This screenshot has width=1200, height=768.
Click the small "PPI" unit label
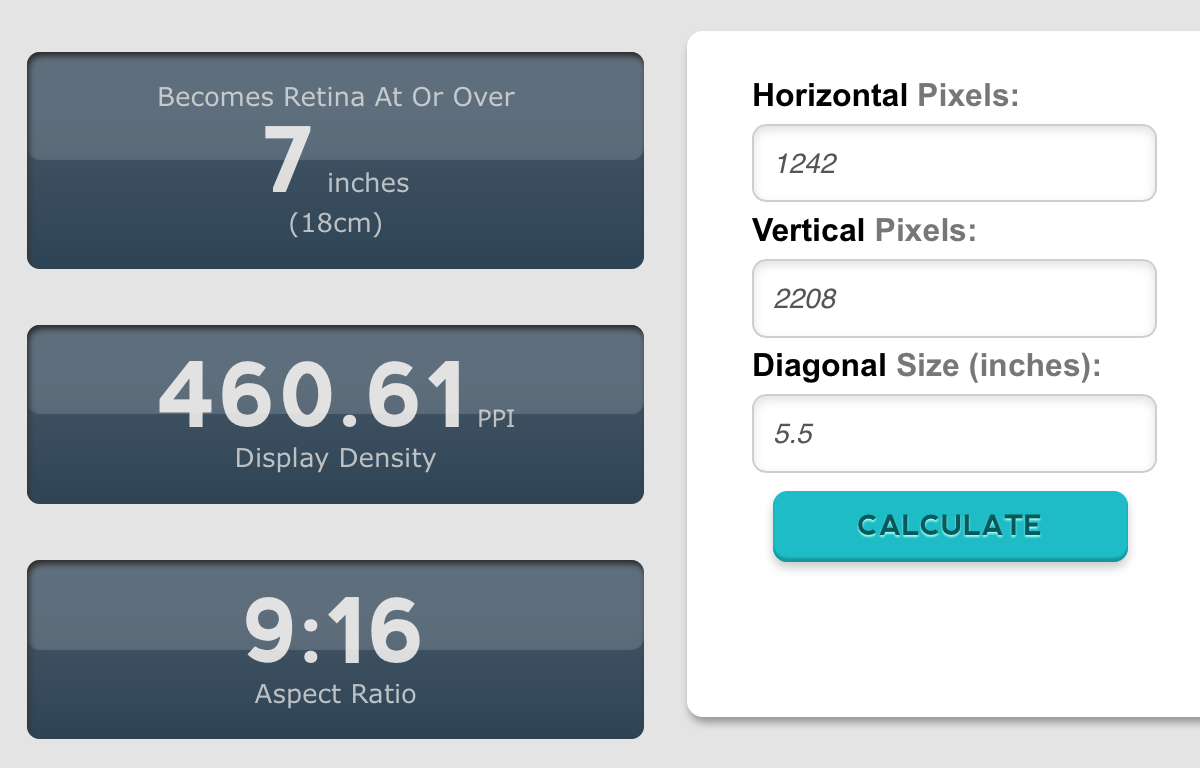(496, 418)
